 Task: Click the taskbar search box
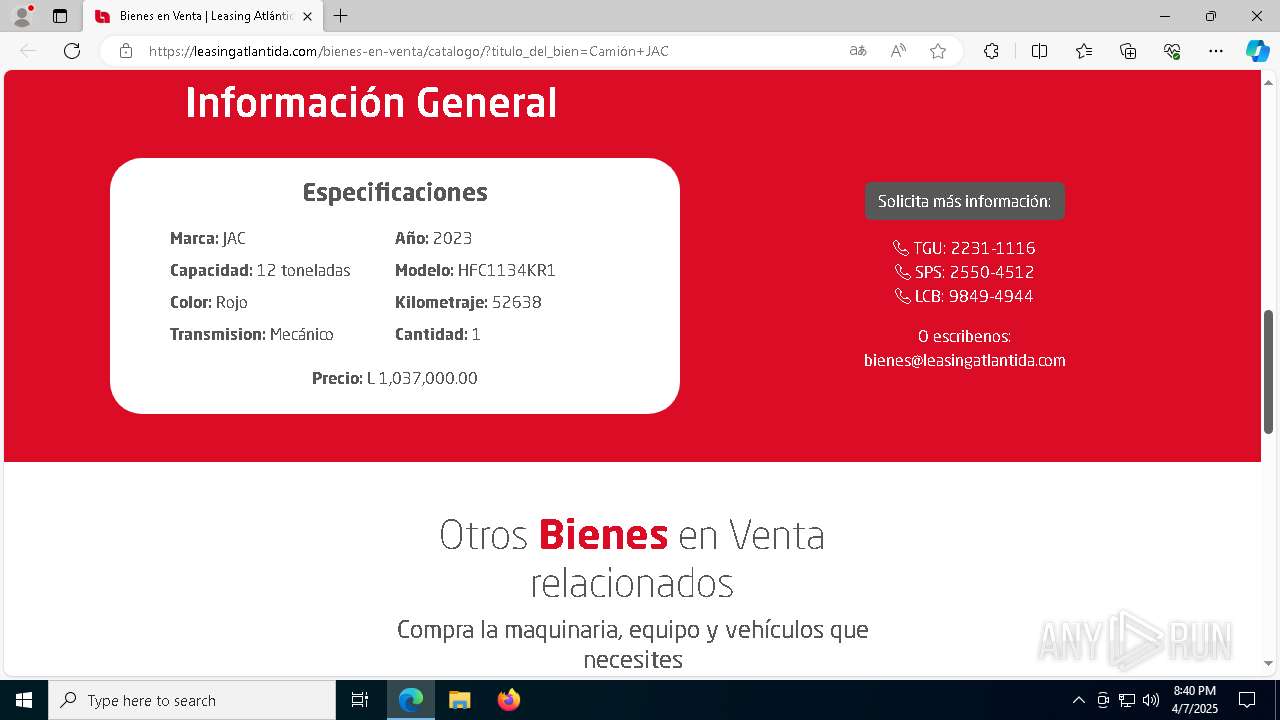pos(192,700)
